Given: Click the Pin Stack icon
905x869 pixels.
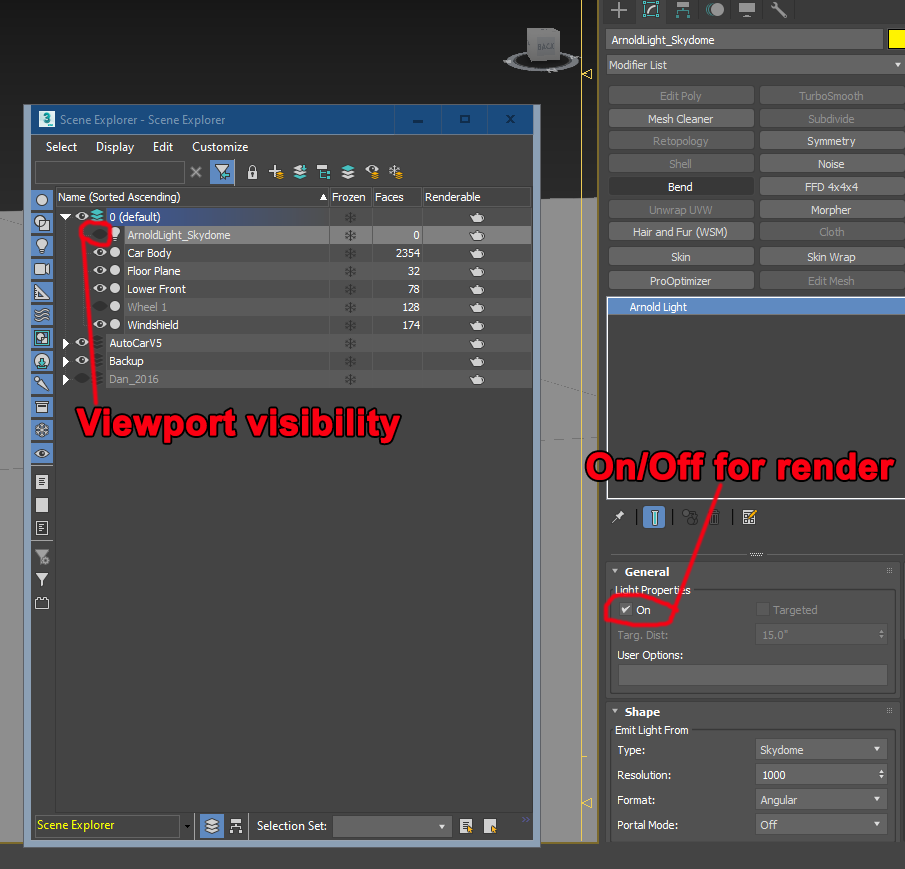Looking at the screenshot, I should [x=618, y=517].
